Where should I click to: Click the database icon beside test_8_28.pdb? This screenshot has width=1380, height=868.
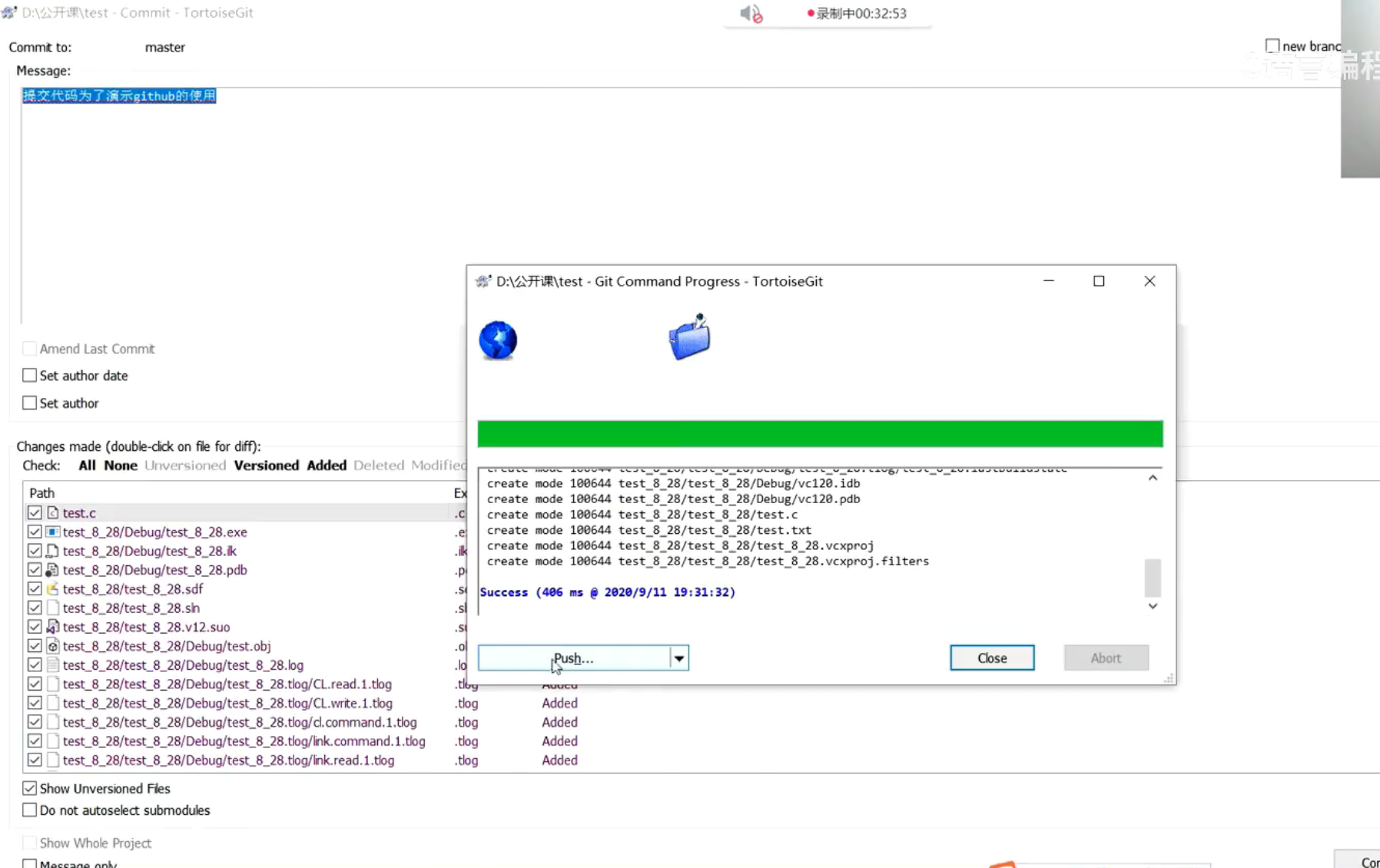(53, 570)
